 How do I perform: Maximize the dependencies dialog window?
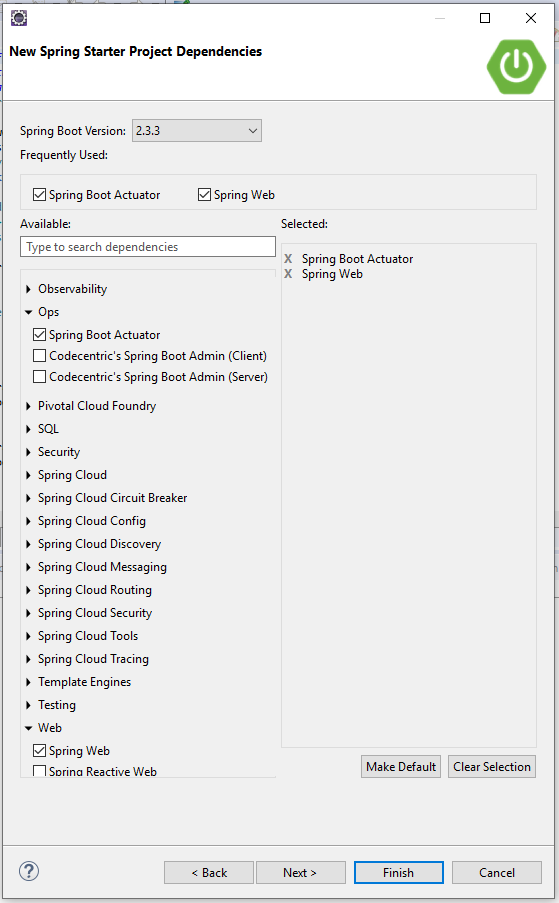click(x=485, y=18)
